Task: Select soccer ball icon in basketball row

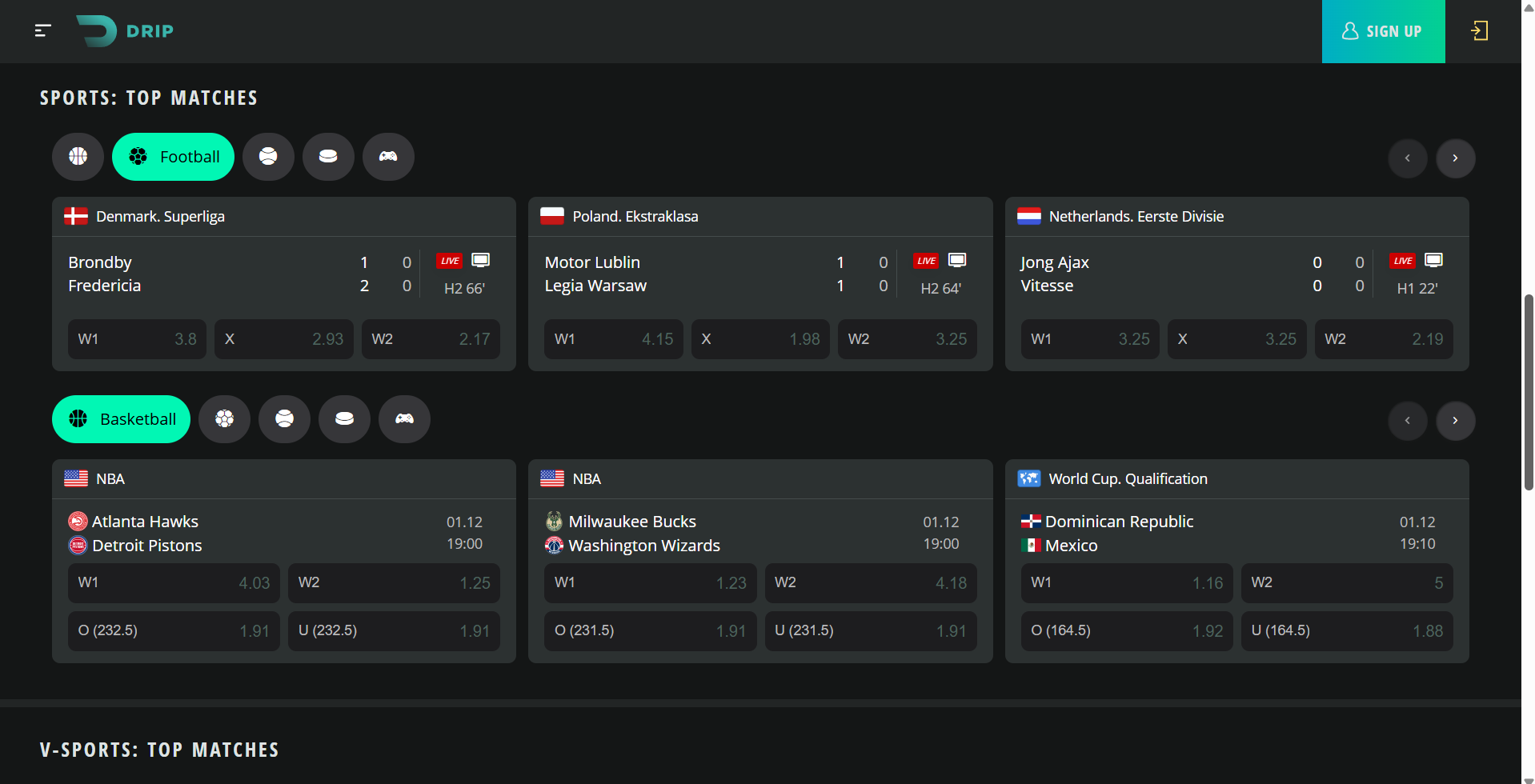Action: click(224, 419)
